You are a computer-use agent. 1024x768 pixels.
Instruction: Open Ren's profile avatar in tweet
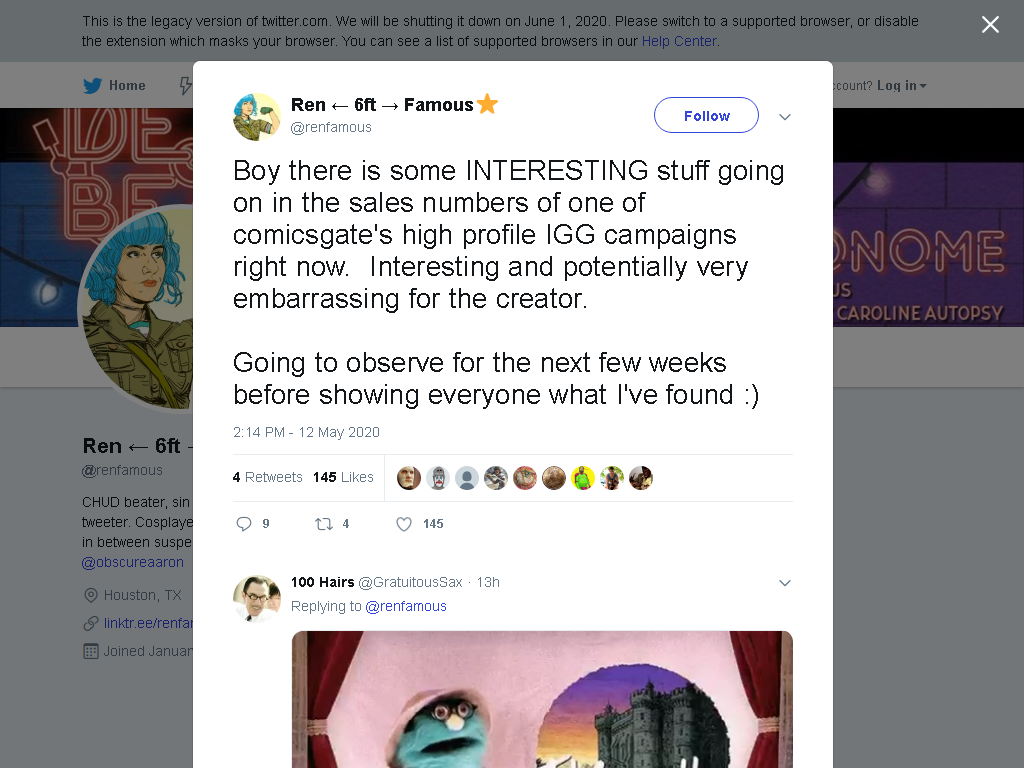click(257, 117)
